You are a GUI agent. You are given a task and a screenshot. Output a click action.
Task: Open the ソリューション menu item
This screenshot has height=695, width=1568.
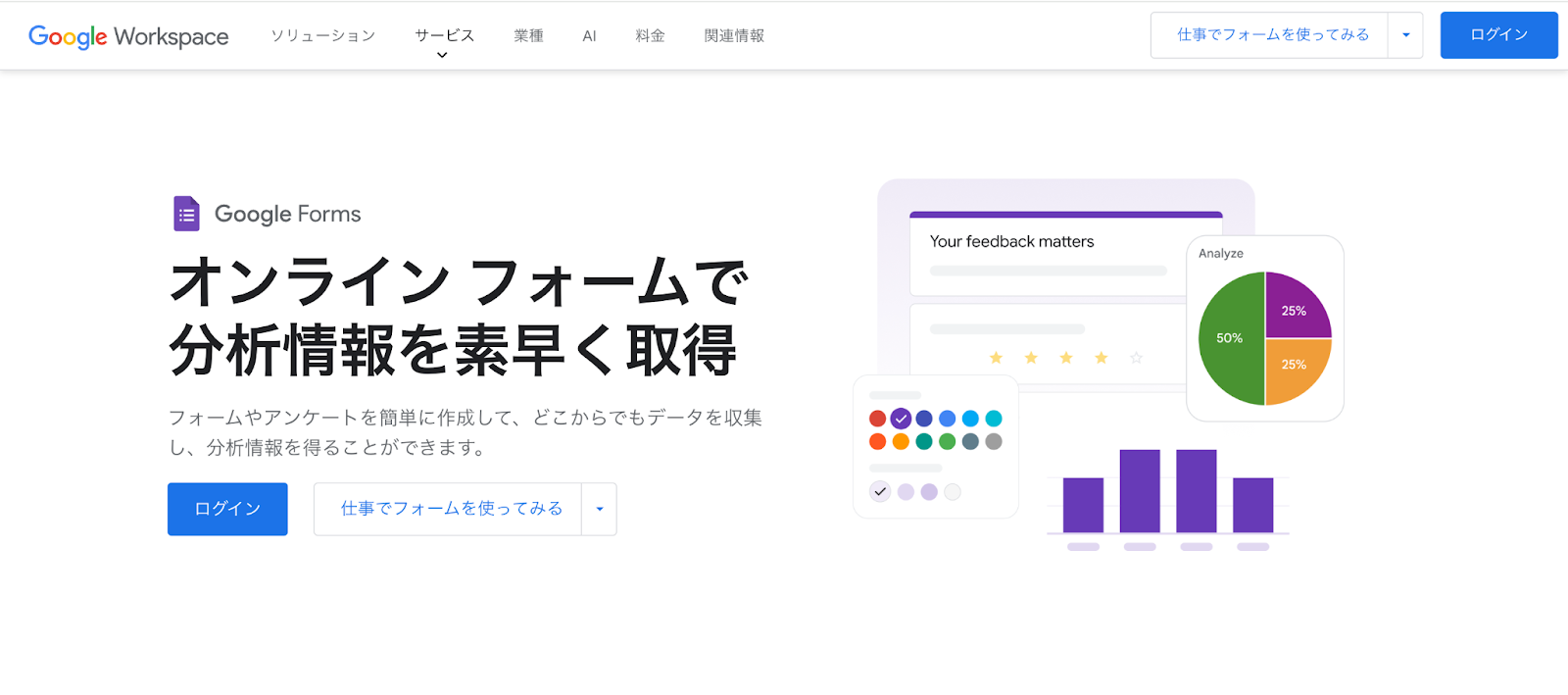(x=322, y=35)
